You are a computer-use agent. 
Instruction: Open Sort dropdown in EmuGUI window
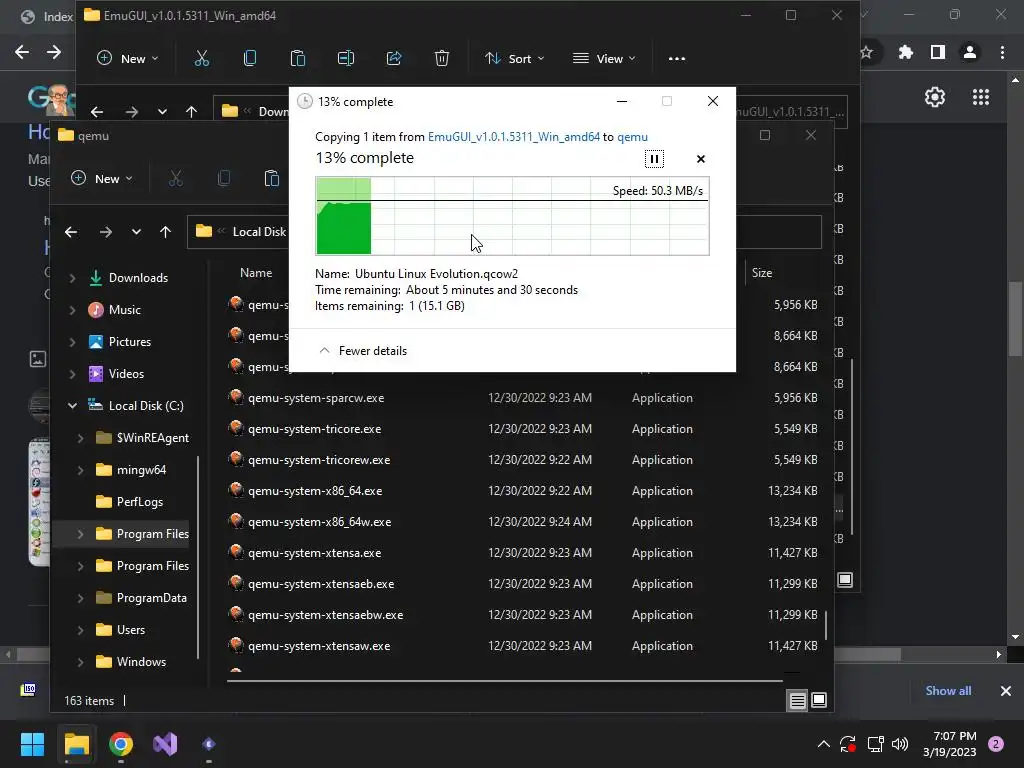point(514,59)
